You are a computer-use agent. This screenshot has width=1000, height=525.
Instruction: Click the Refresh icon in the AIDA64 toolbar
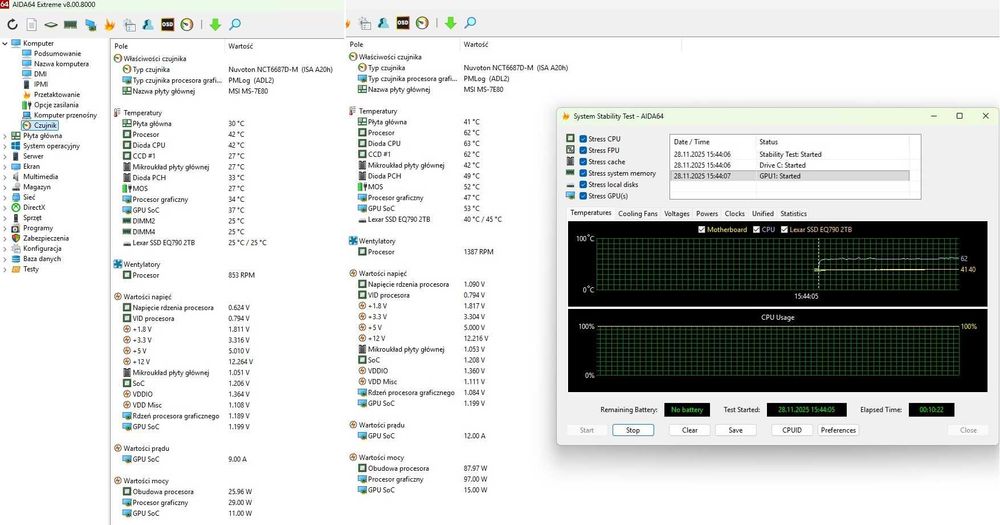tap(12, 25)
